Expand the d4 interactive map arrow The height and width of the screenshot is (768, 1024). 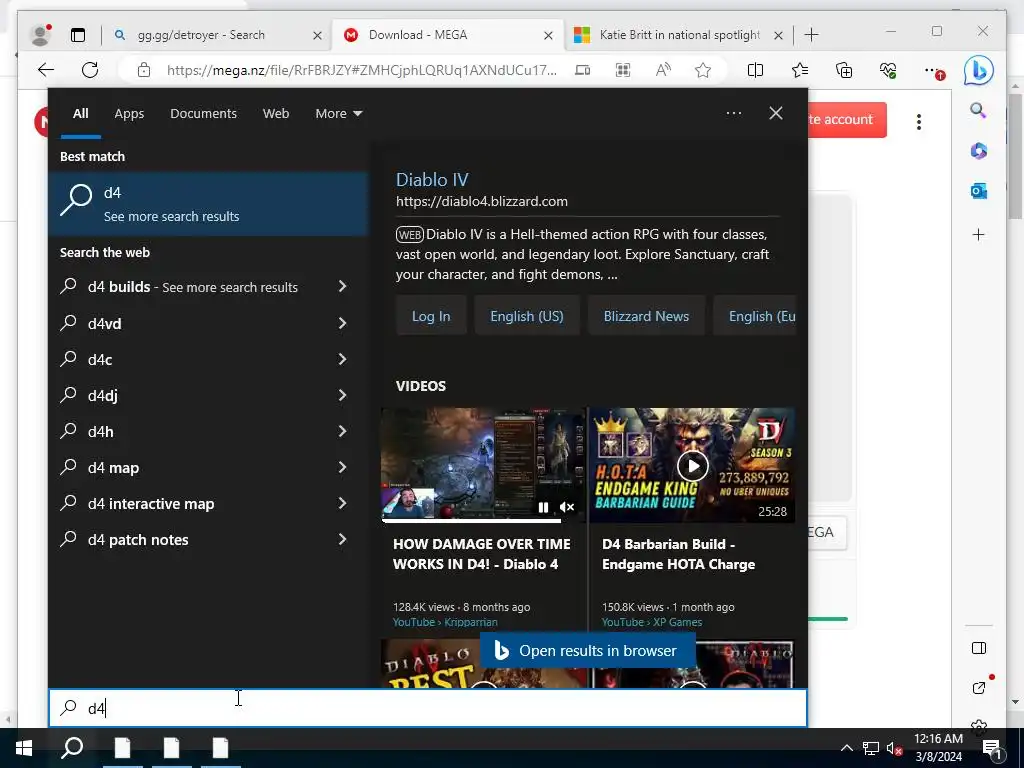342,503
